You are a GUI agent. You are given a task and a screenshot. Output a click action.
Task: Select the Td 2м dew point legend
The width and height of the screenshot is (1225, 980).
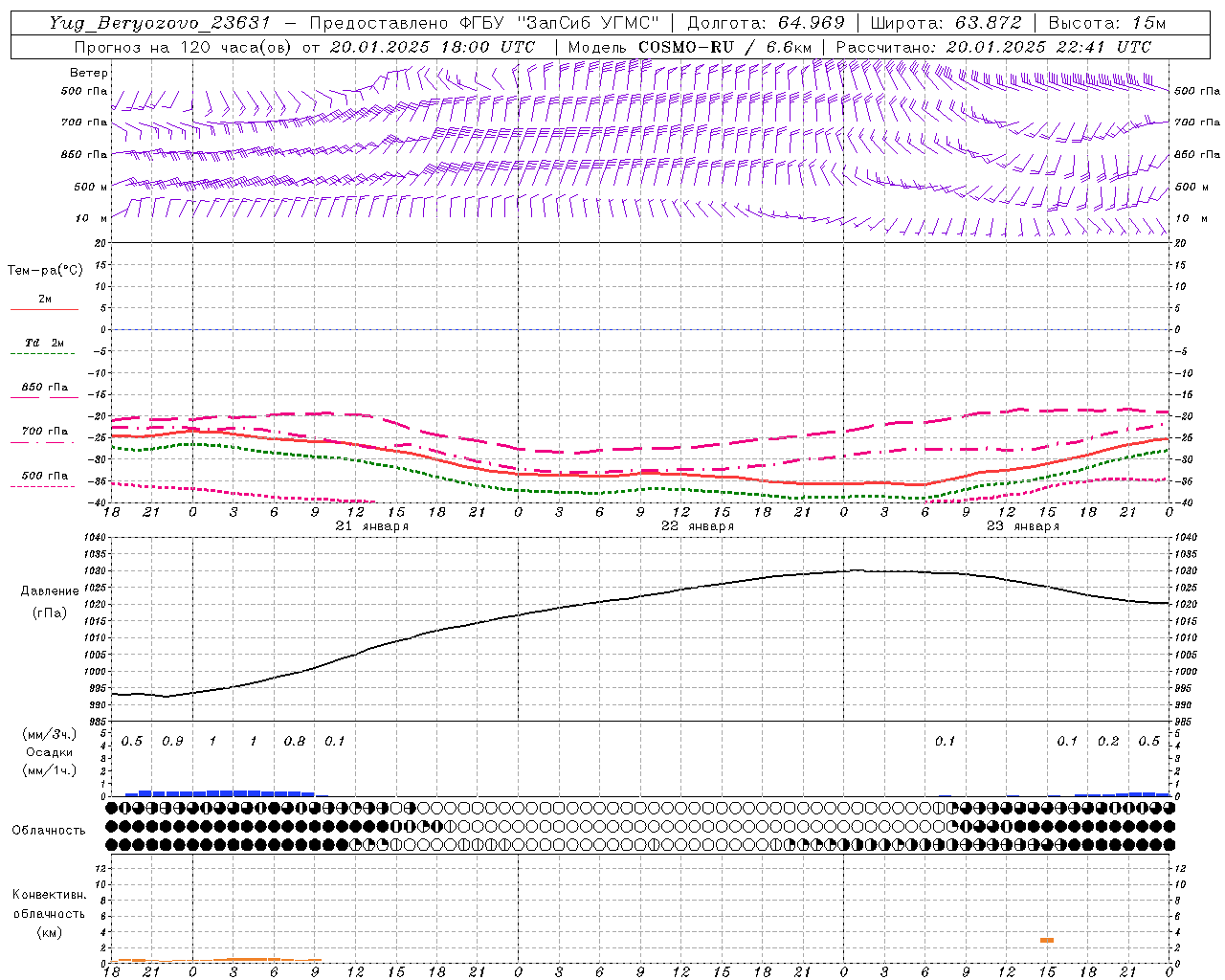(x=45, y=343)
